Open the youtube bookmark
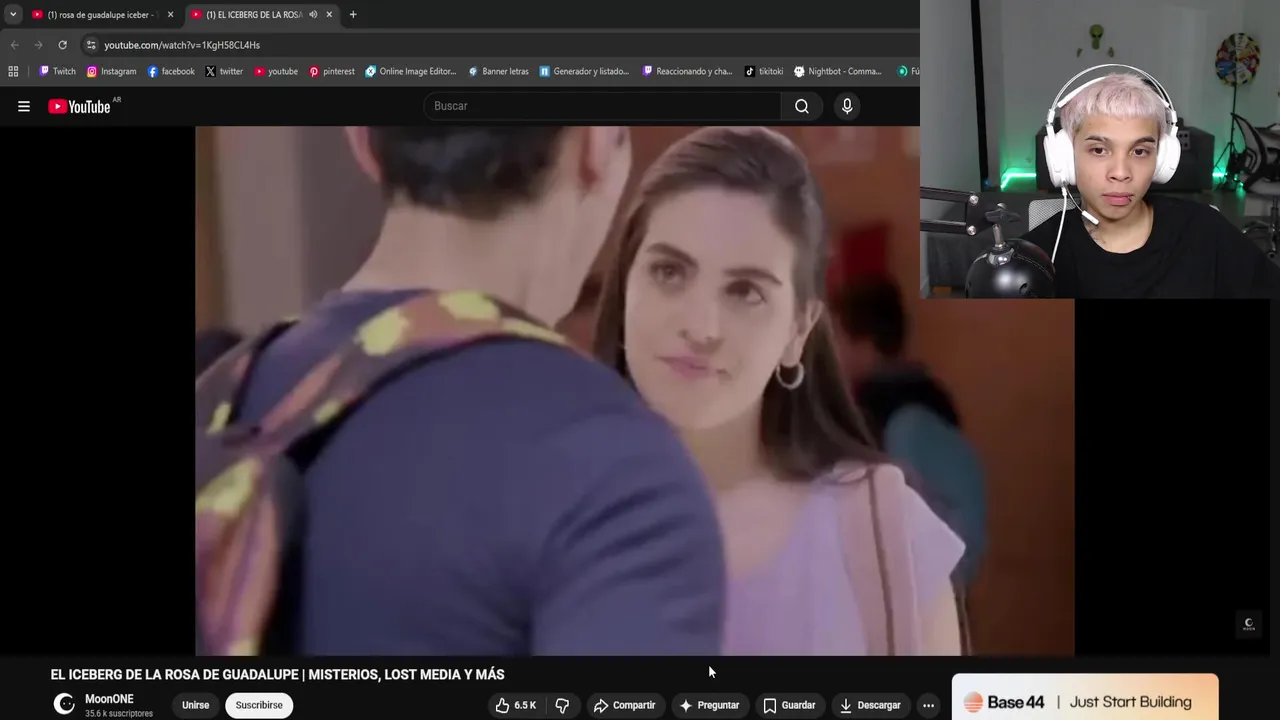 [276, 71]
